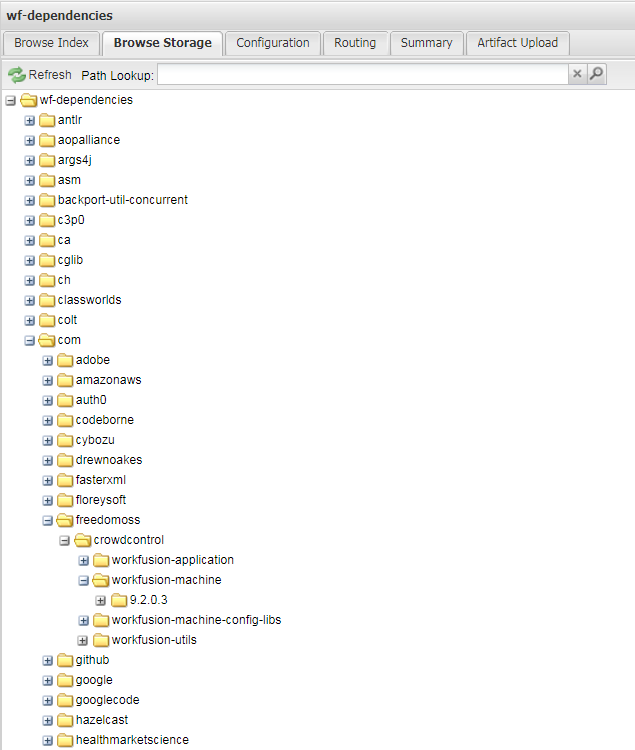Screen dimensions: 635x750
Task: Expand the googlecode folder node
Action: (x=47, y=701)
